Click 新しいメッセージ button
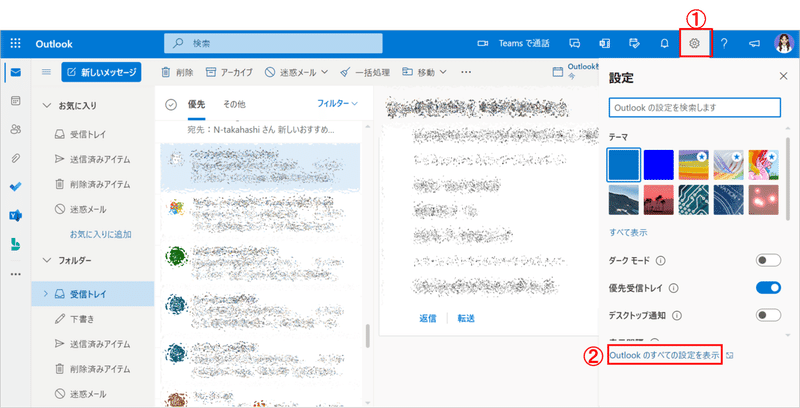The image size is (800, 408). click(x=102, y=72)
